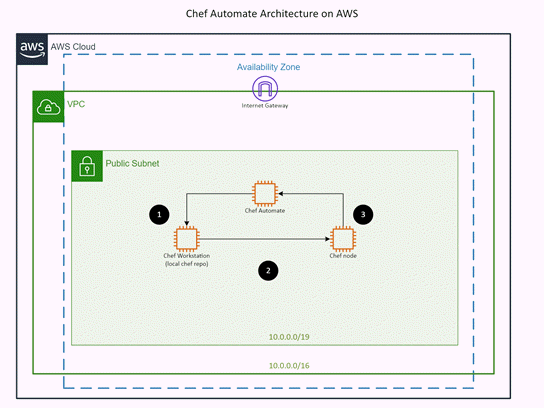
Task: Click the AWS logo icon
Action: coord(32,49)
